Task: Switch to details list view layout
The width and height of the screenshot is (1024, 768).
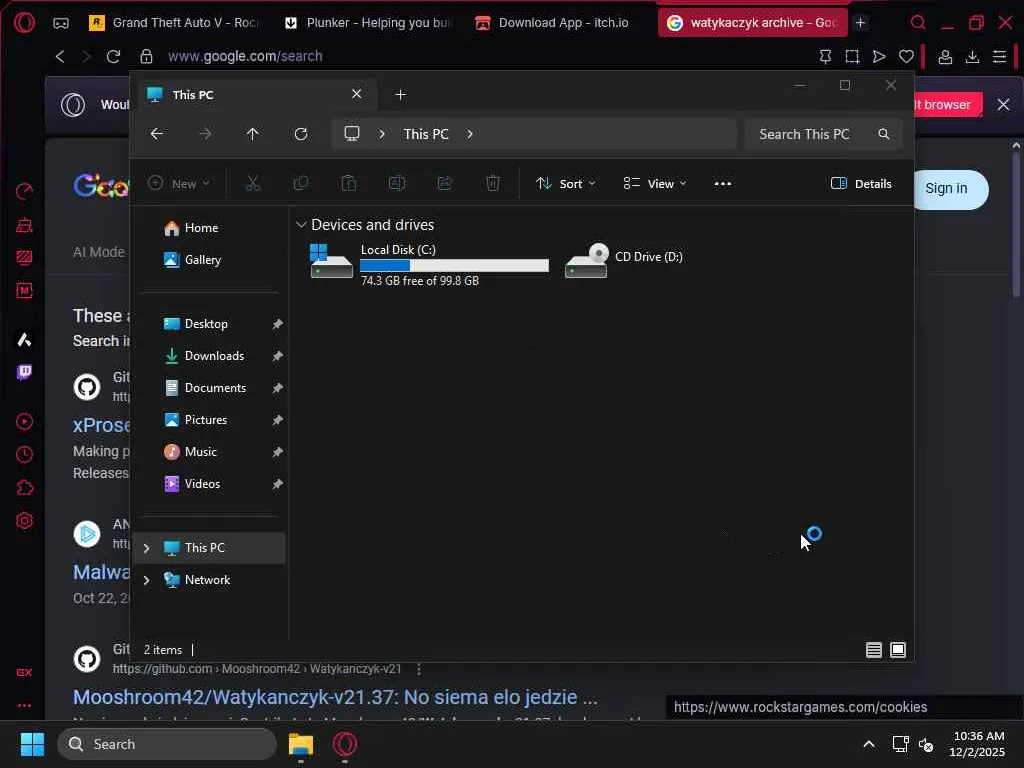Action: tap(873, 650)
